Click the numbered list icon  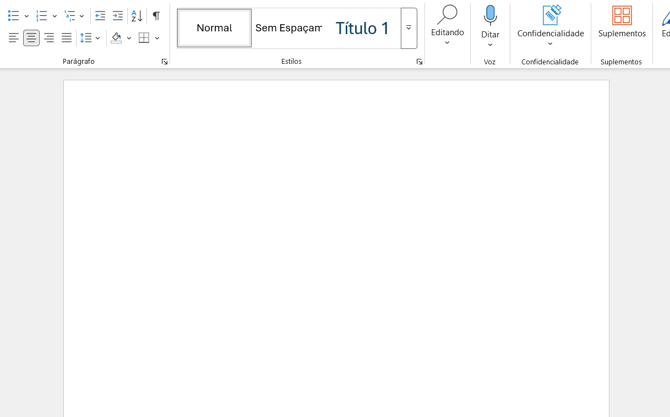click(x=42, y=16)
